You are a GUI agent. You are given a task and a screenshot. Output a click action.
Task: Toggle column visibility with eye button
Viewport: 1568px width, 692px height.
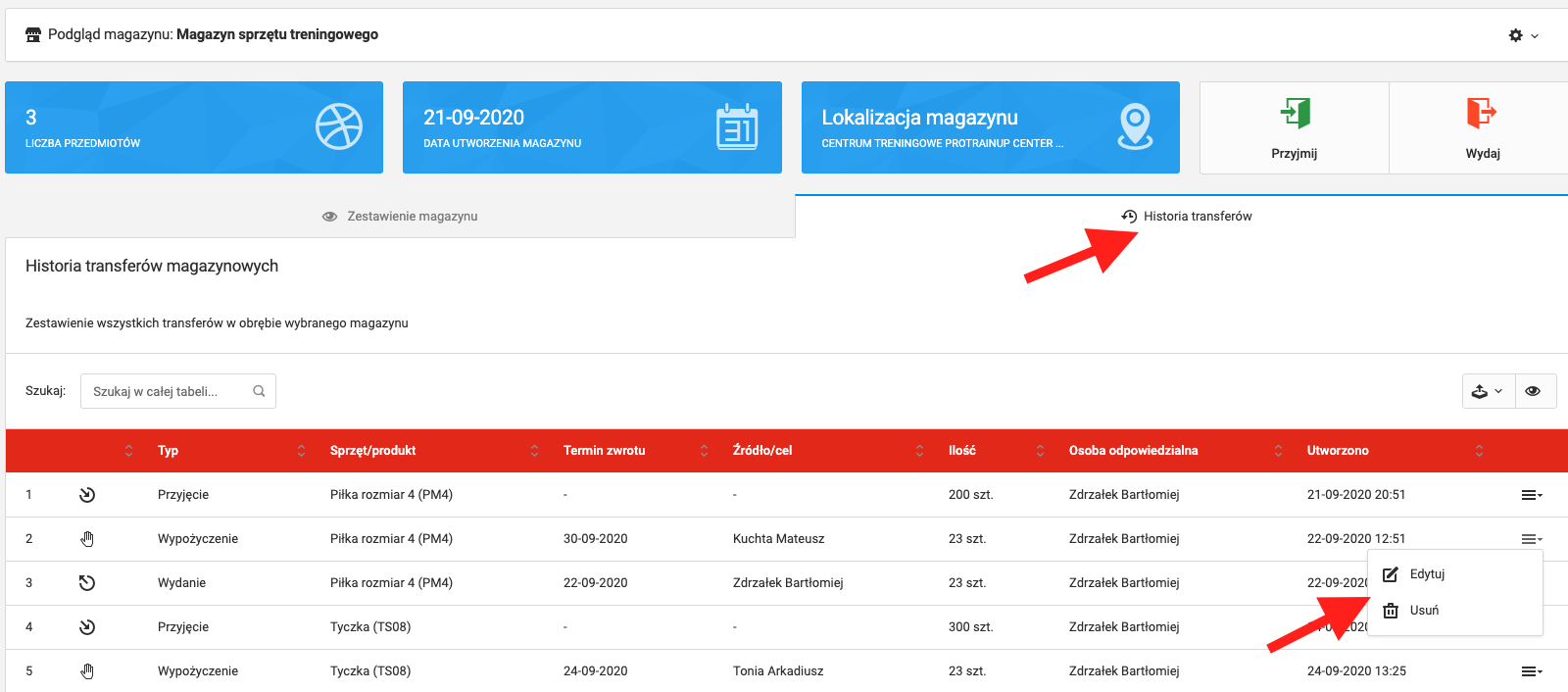click(x=1534, y=391)
